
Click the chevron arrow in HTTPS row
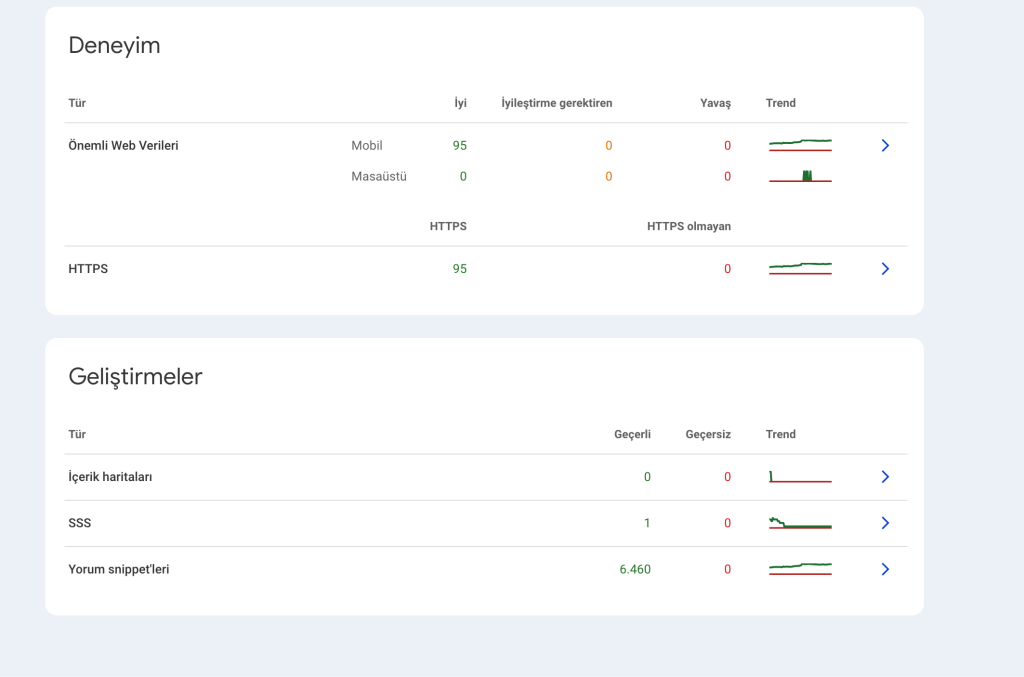click(x=885, y=269)
